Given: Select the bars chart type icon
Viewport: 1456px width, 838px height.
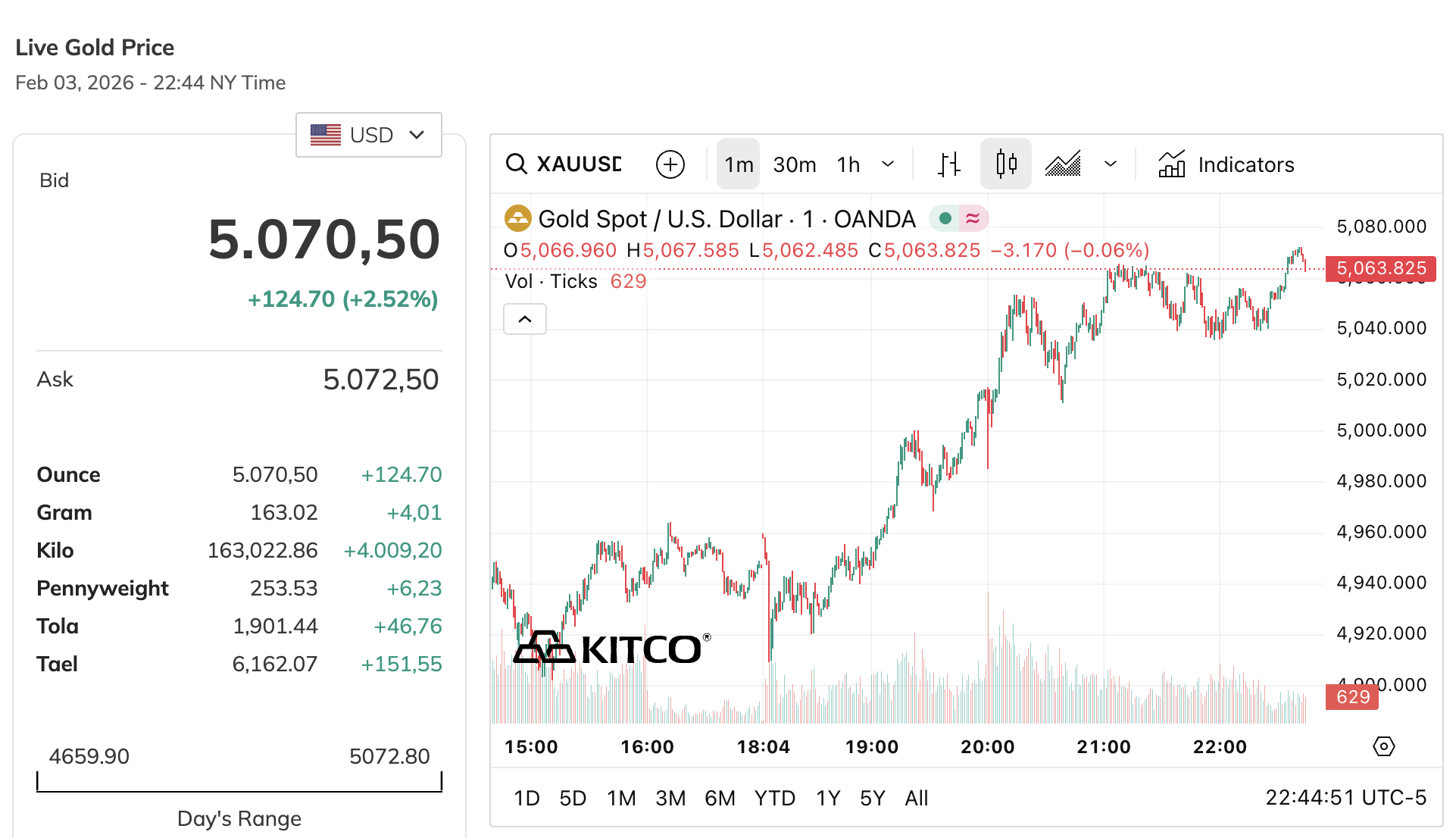Looking at the screenshot, I should 948,164.
